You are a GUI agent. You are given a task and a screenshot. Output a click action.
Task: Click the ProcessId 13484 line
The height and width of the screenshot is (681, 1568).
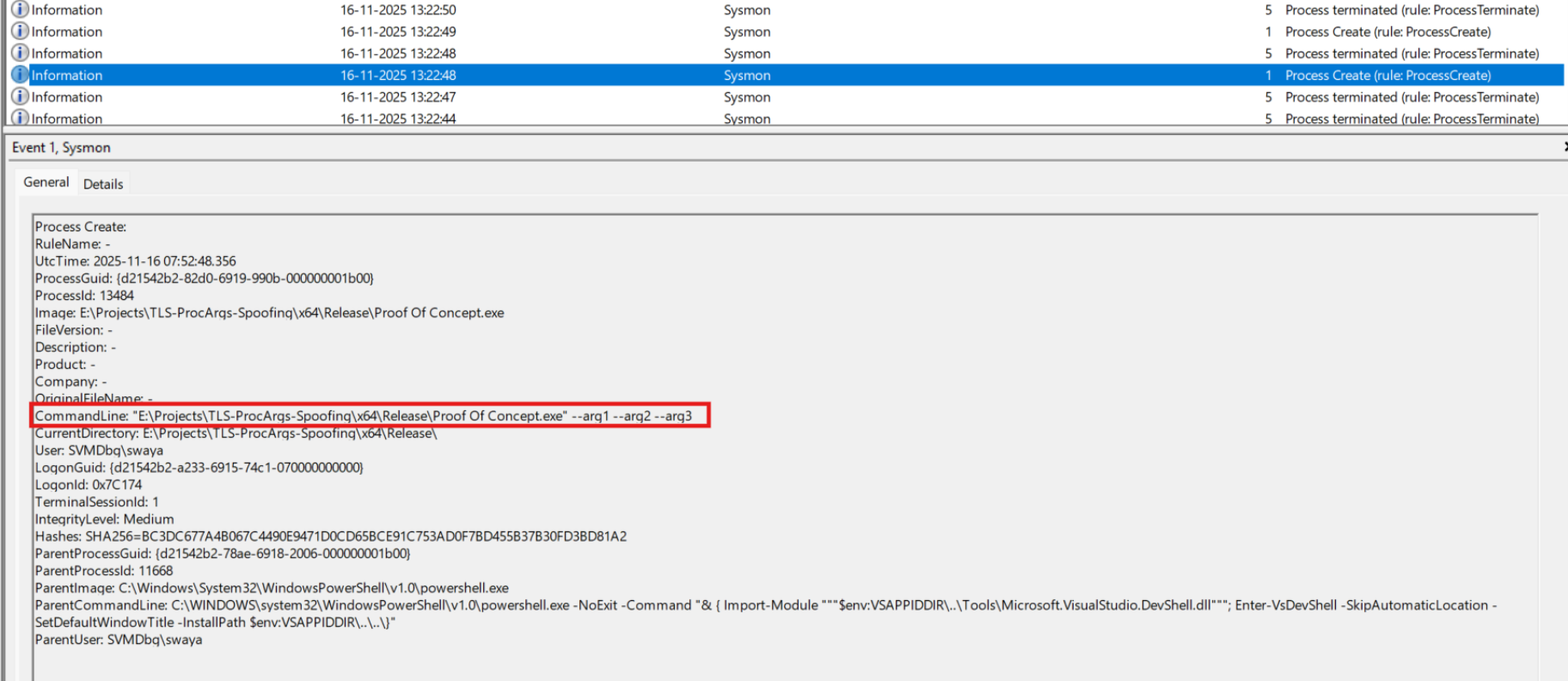(x=84, y=296)
